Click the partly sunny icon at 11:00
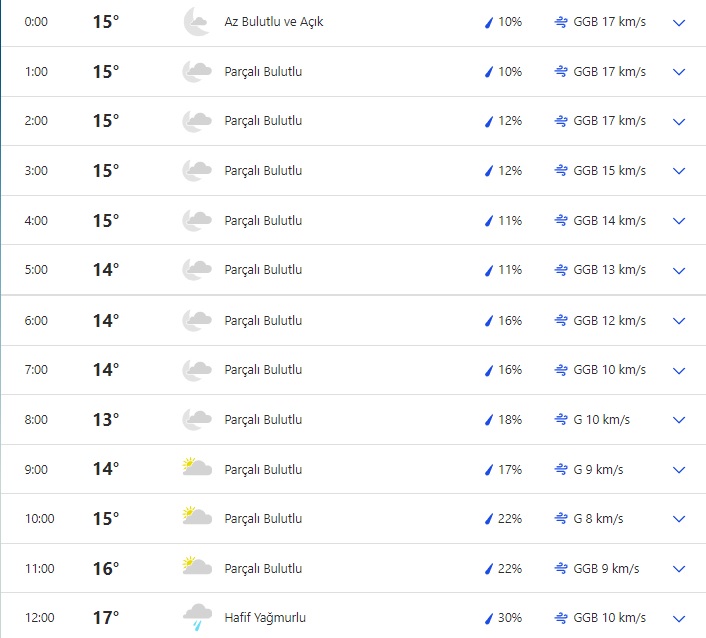706x638 pixels. [196, 568]
